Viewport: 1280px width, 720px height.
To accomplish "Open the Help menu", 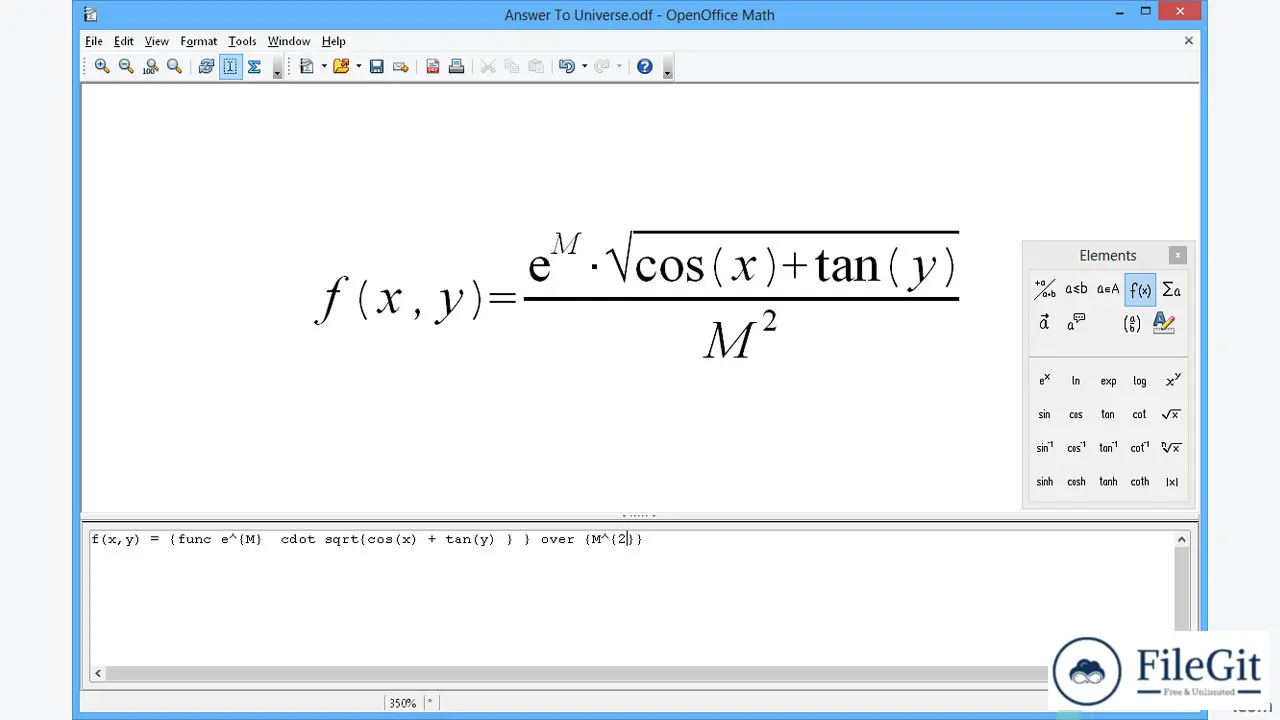I will click(334, 41).
